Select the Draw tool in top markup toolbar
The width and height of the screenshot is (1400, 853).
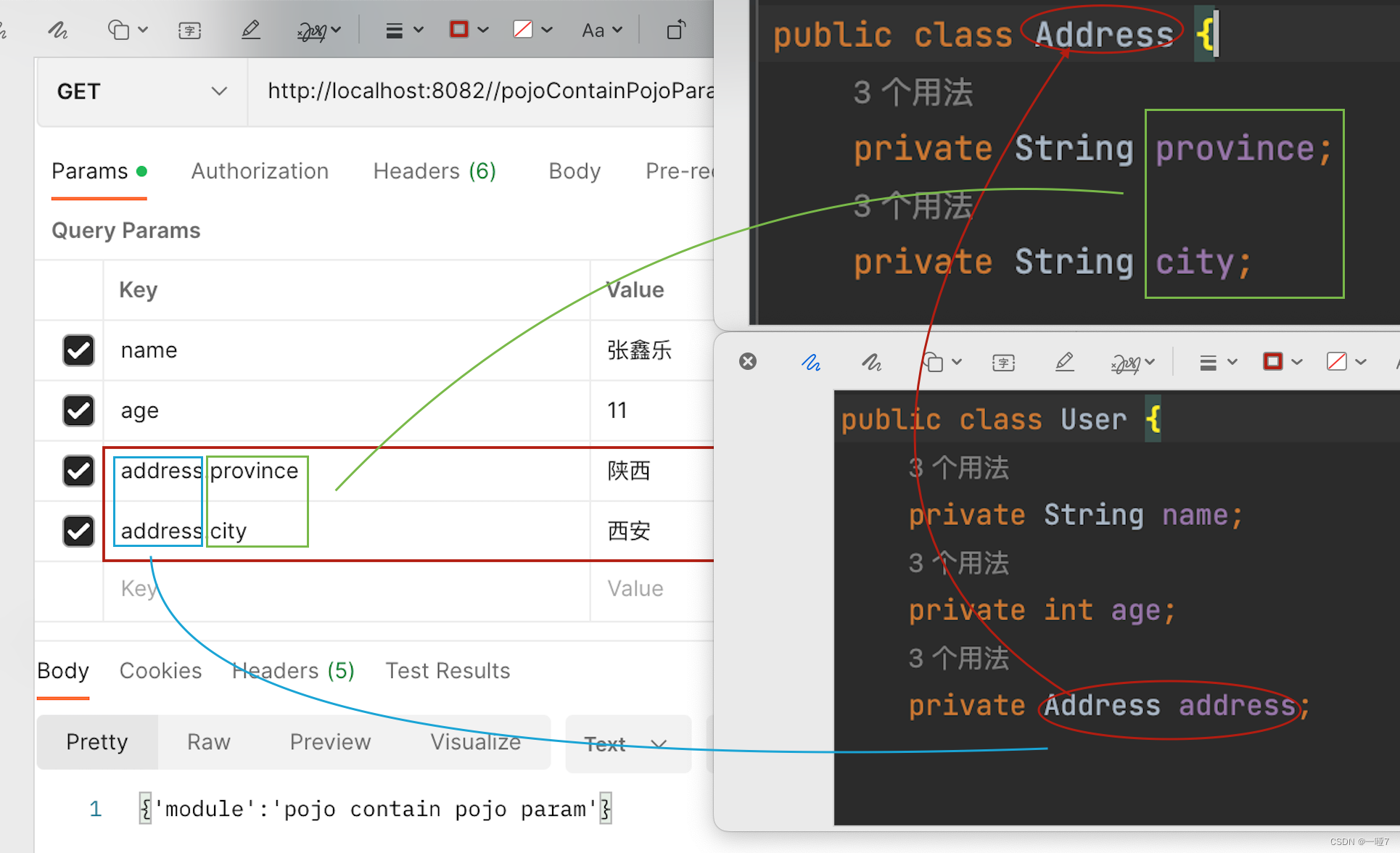point(58,30)
